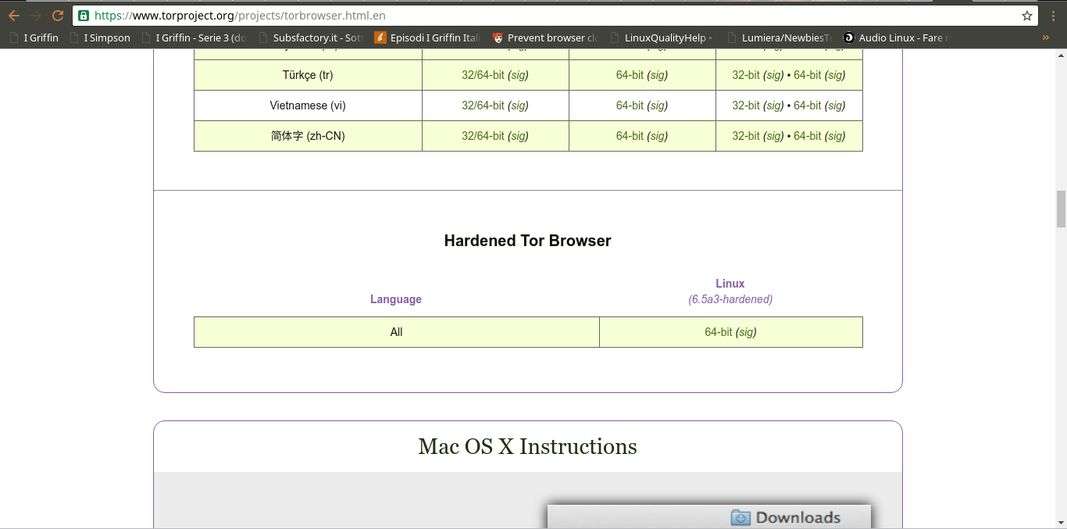
Task: Click 64-bit link following 32-bit in Türkçe row
Action: pos(807,75)
